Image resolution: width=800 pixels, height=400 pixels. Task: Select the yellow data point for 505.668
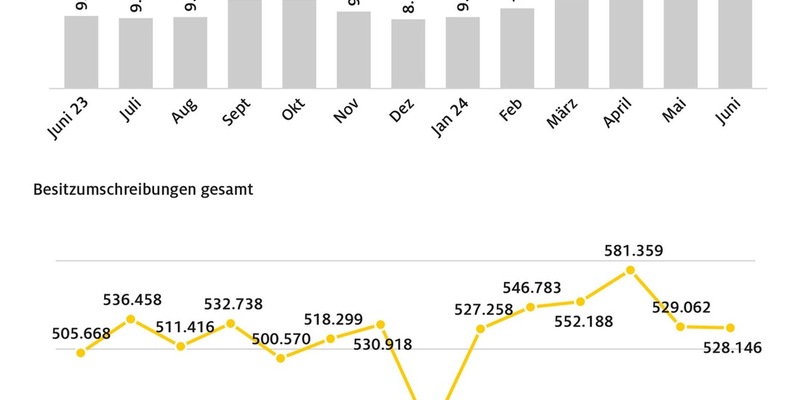[81, 352]
